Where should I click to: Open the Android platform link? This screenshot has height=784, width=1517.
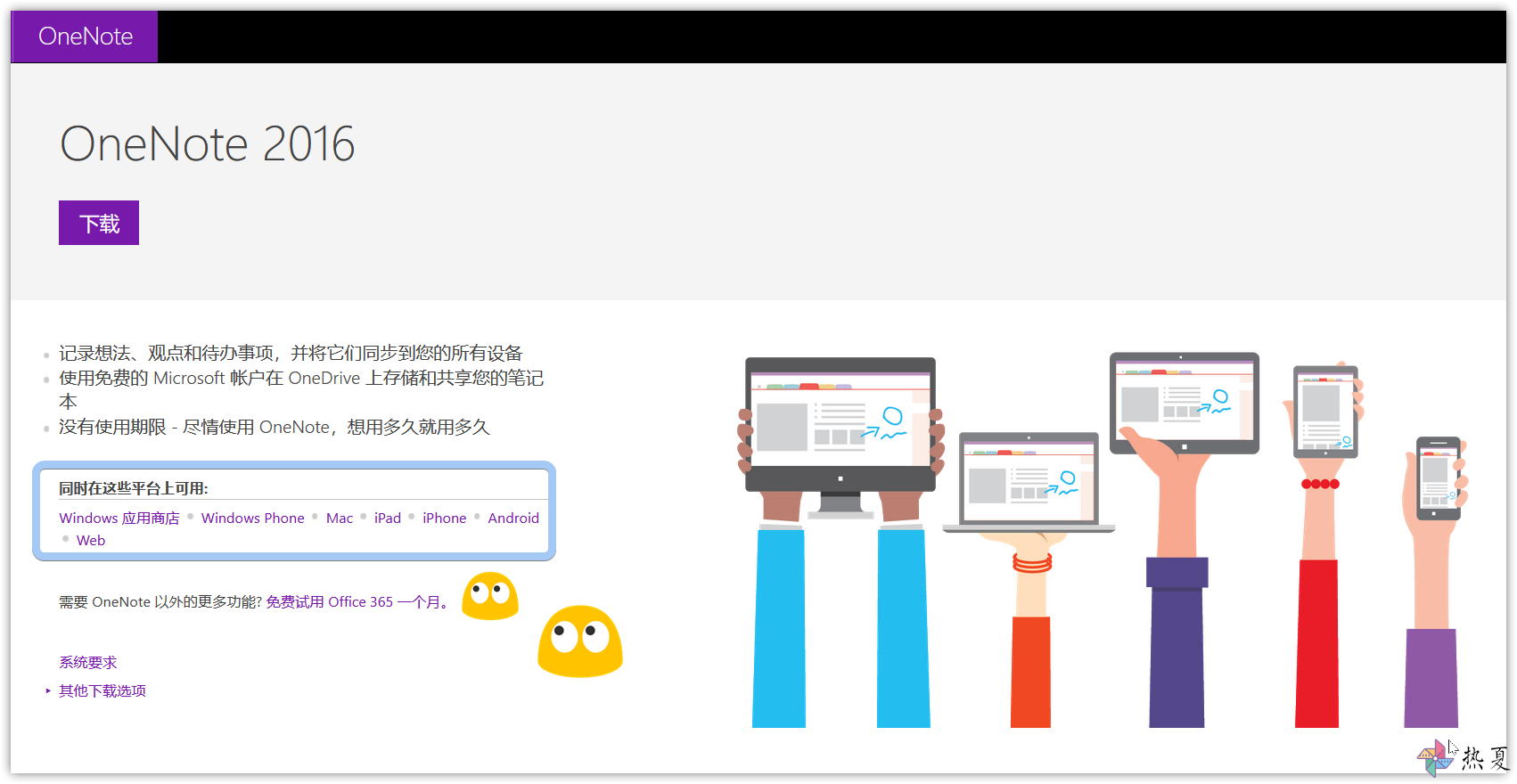click(513, 518)
